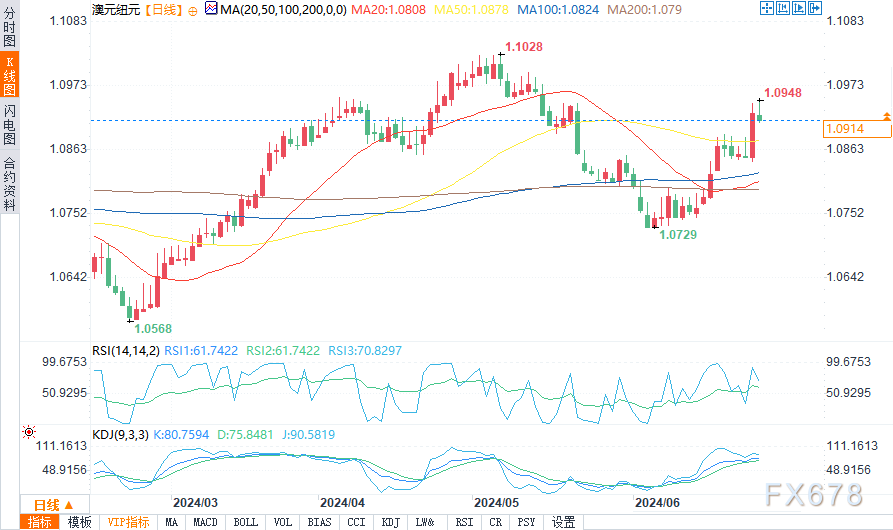Switch to the 模板 tab
This screenshot has width=893, height=530.
pos(79,522)
